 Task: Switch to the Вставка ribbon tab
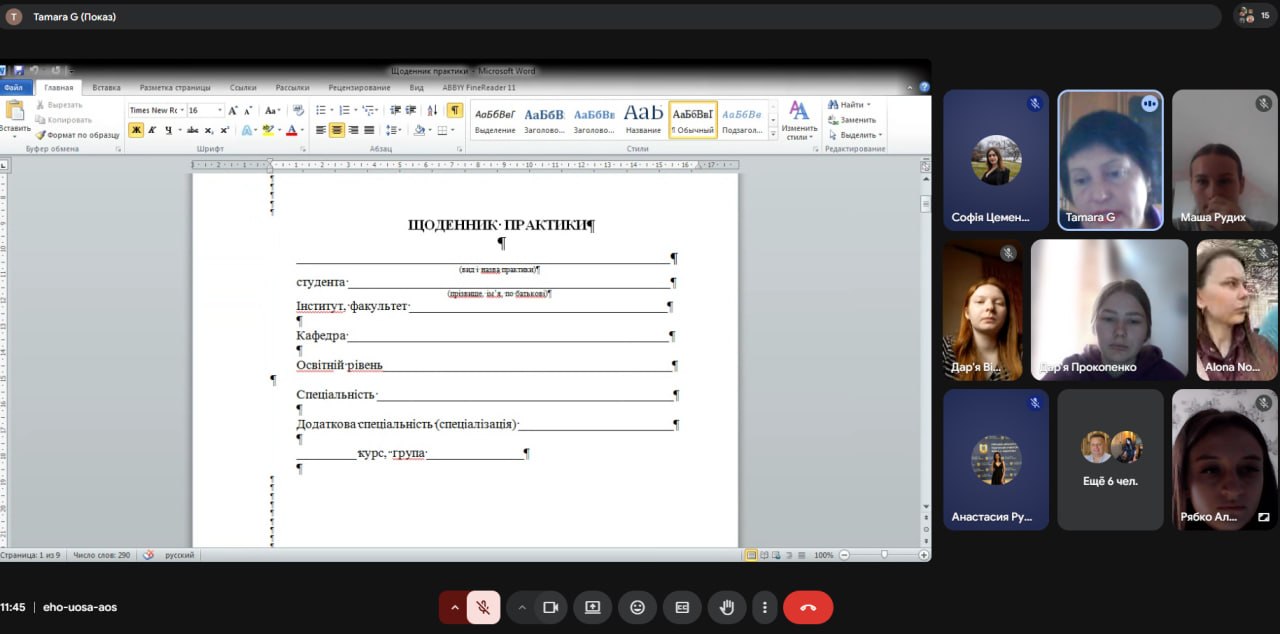106,87
